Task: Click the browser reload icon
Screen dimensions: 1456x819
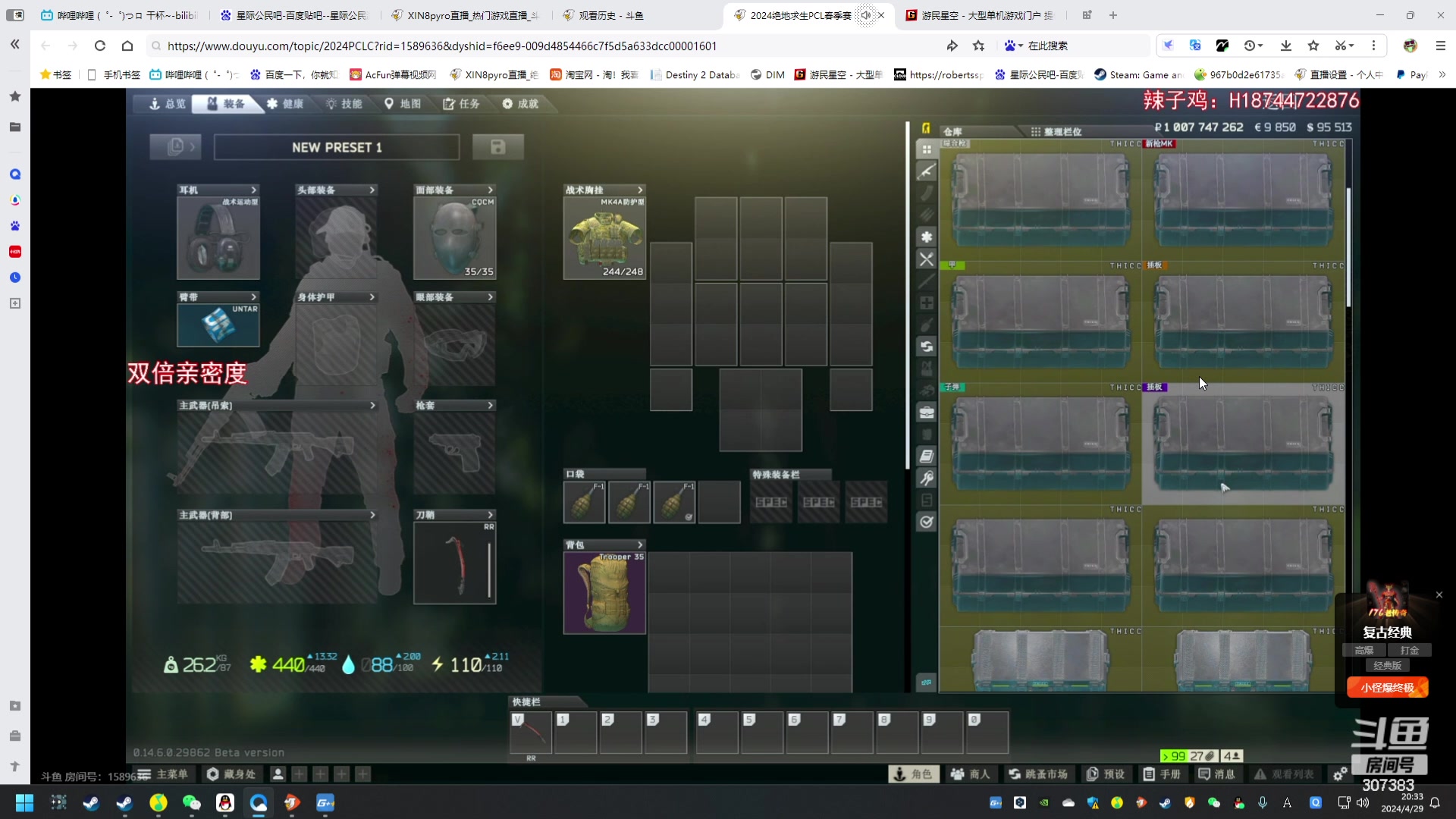Action: [x=100, y=46]
